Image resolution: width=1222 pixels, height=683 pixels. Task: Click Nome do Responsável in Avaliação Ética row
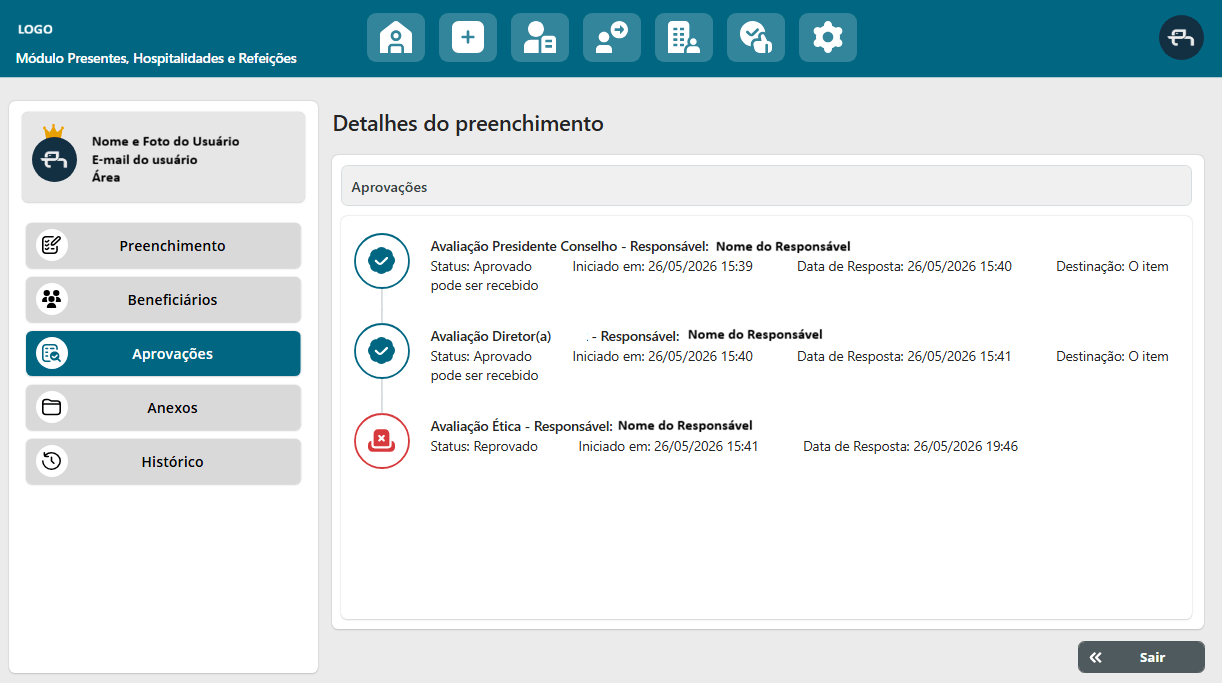click(x=685, y=426)
